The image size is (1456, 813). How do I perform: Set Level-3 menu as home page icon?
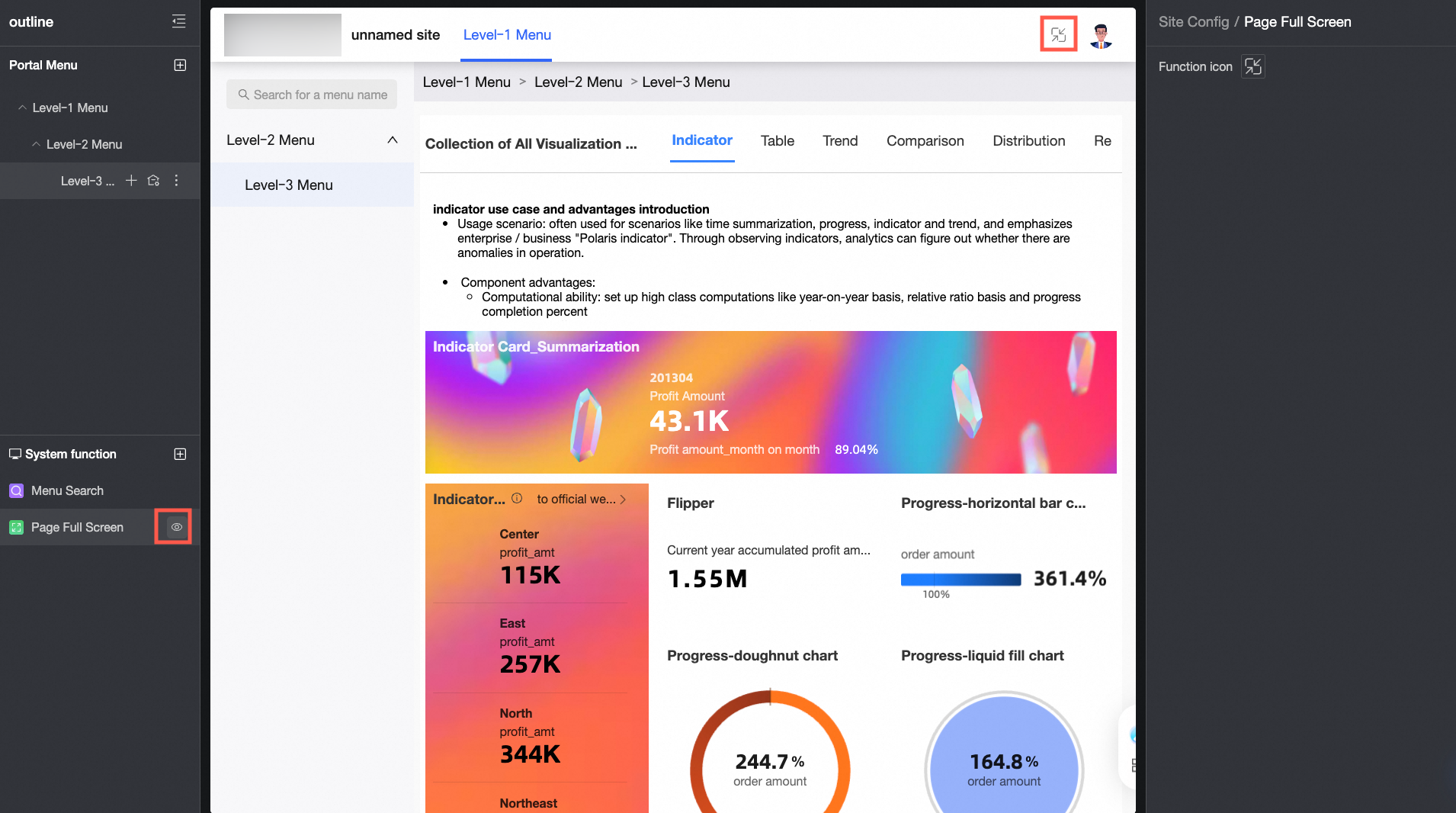point(154,181)
